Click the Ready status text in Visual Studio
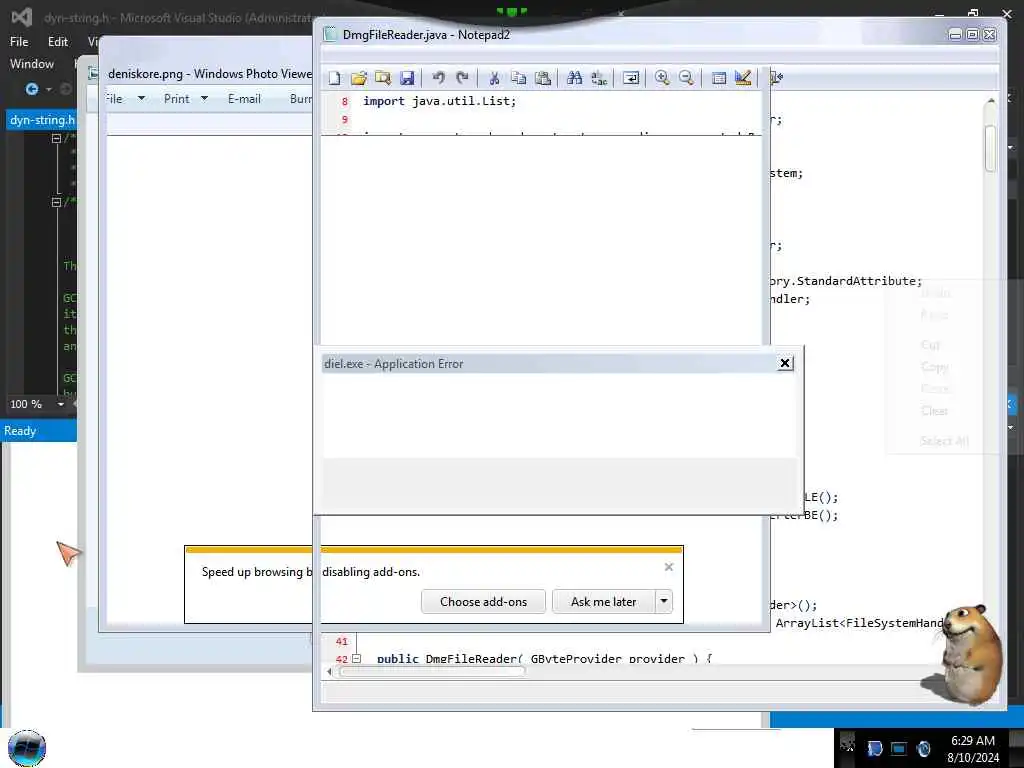Image resolution: width=1024 pixels, height=768 pixels. [x=20, y=431]
